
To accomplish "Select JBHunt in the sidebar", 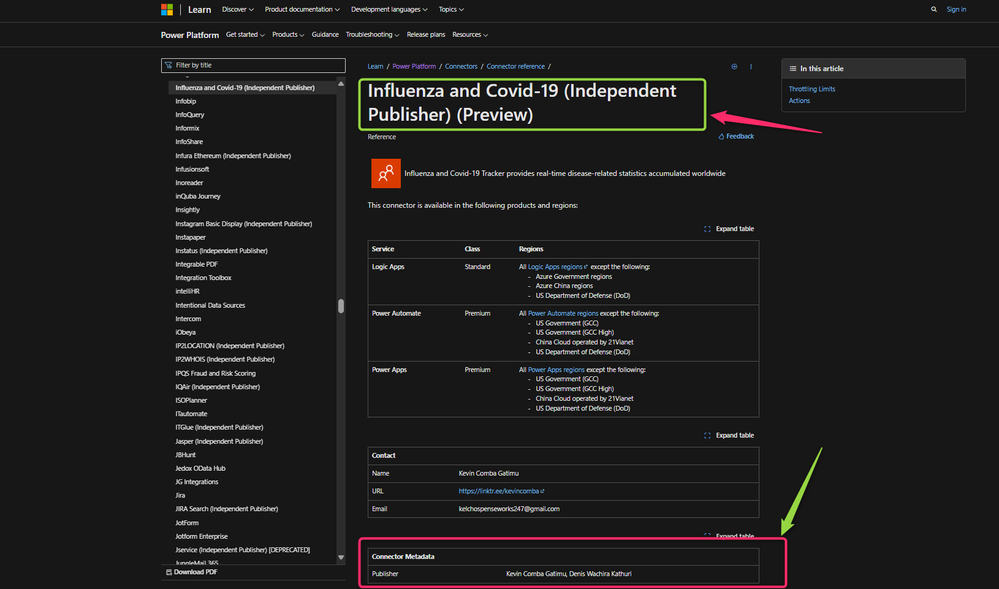I will tap(185, 455).
